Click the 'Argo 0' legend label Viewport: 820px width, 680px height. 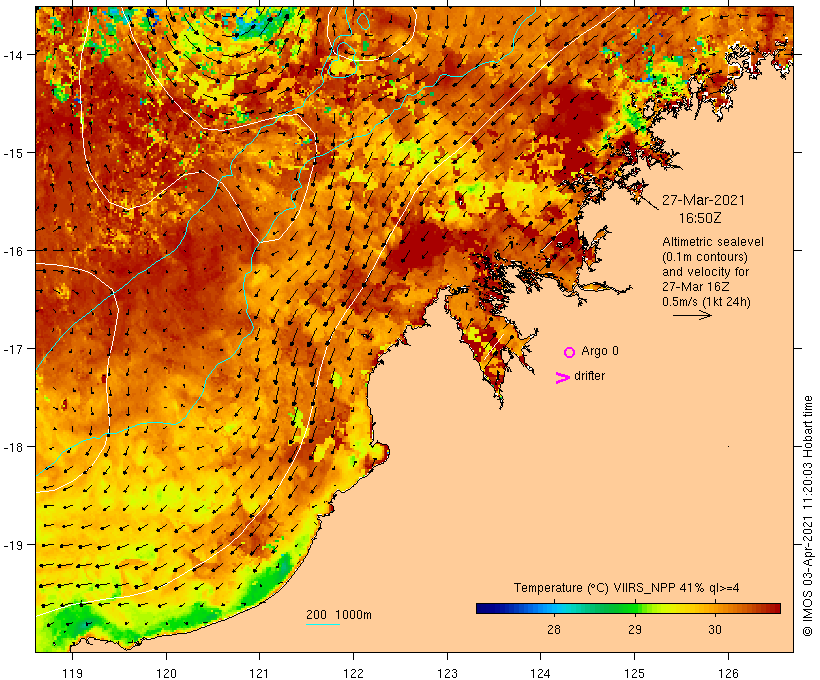click(600, 351)
